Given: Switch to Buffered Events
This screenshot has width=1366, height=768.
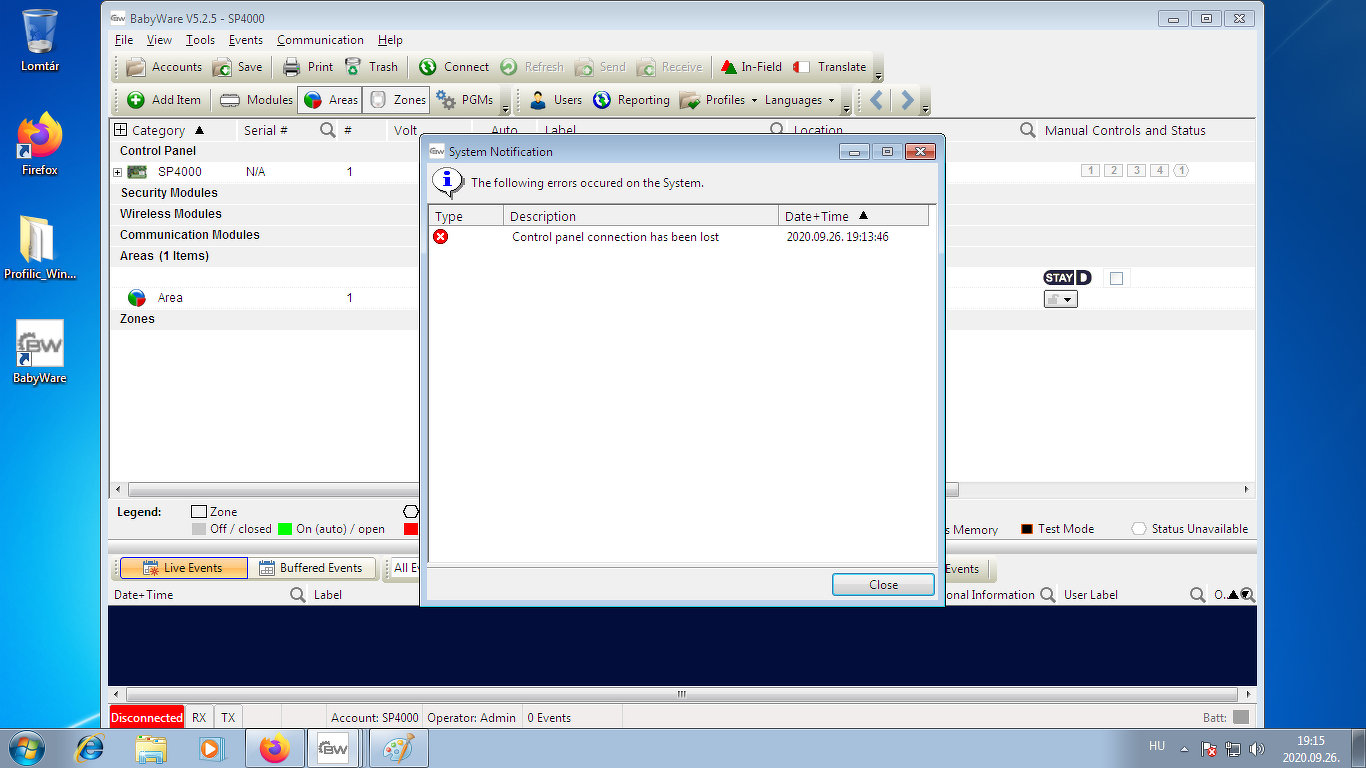Looking at the screenshot, I should (x=311, y=568).
